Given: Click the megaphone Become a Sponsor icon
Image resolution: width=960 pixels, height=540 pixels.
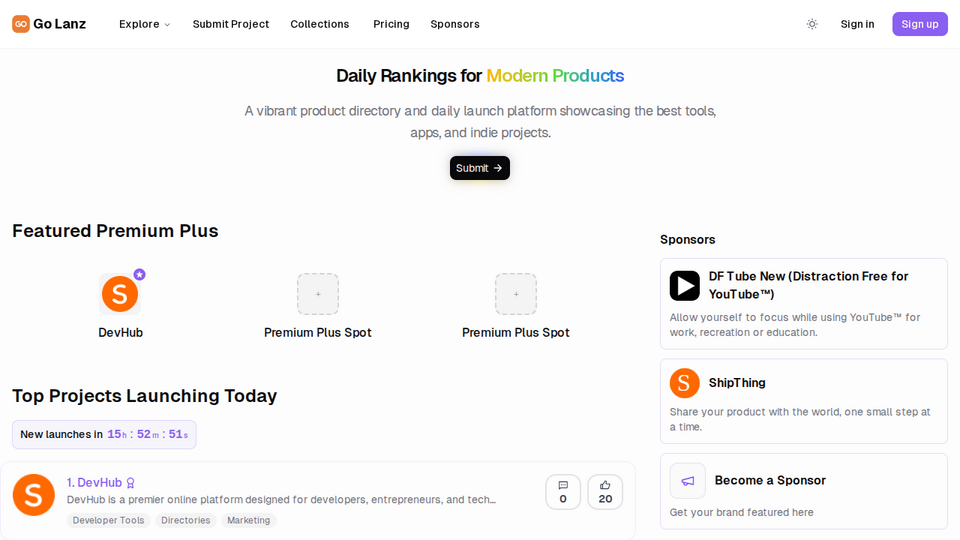Looking at the screenshot, I should click(x=688, y=481).
